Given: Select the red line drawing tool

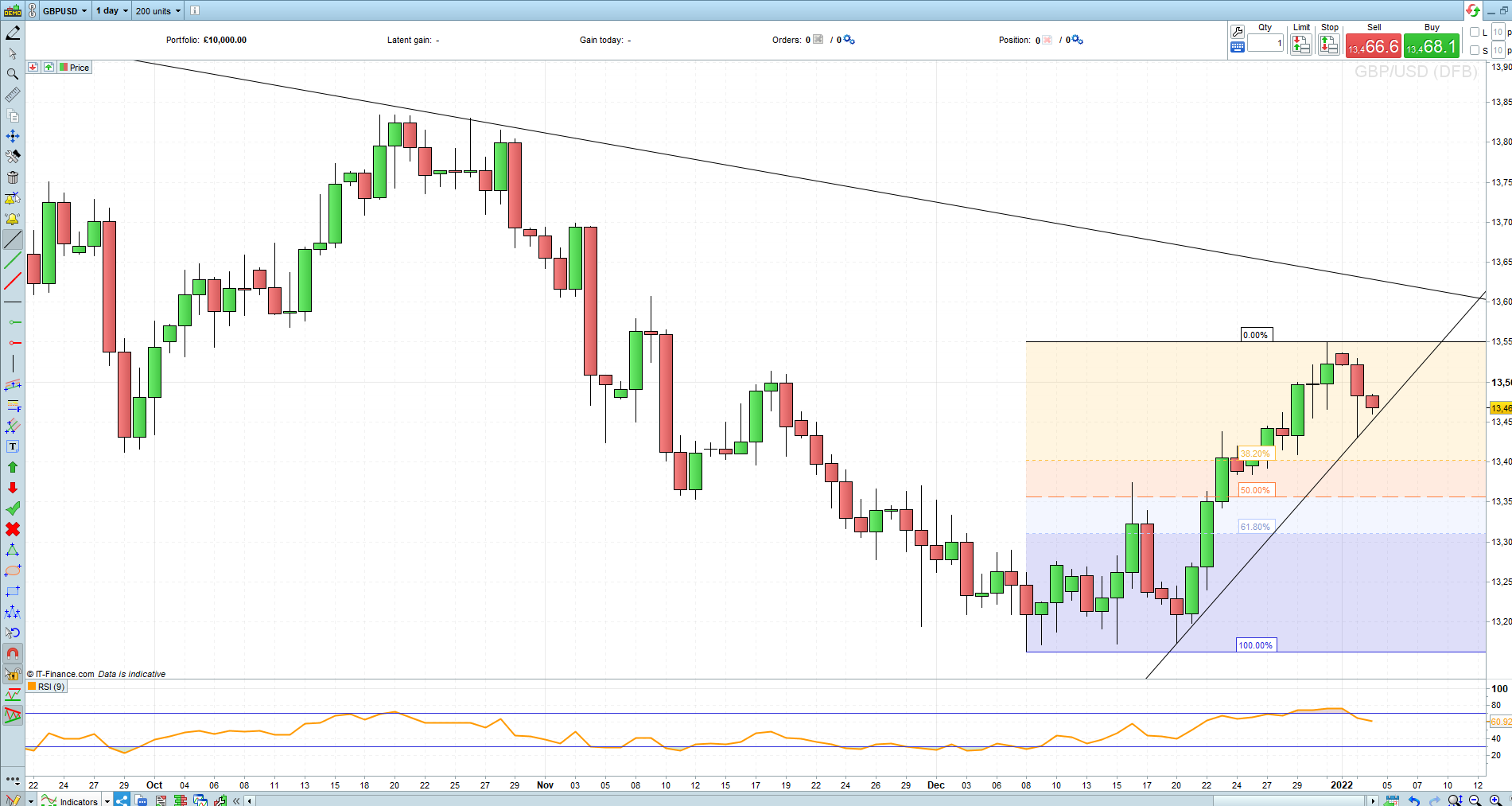Looking at the screenshot, I should 13,281.
